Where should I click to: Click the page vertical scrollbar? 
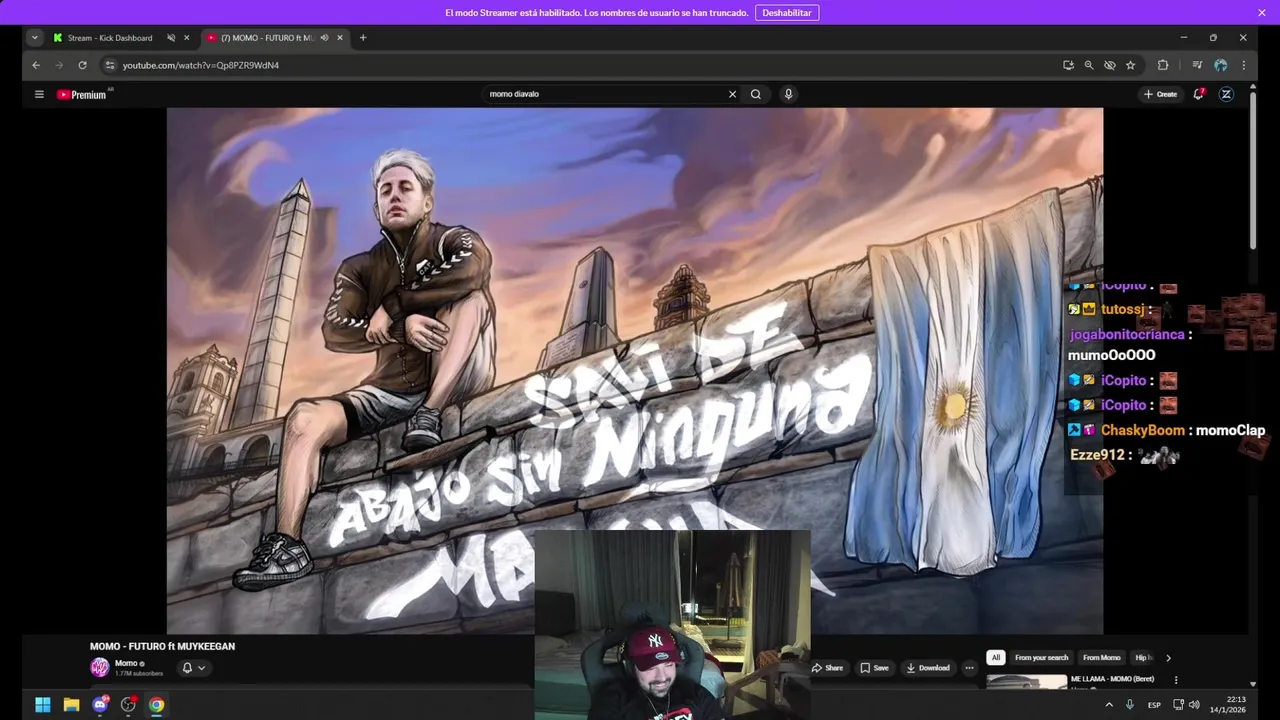[1253, 170]
